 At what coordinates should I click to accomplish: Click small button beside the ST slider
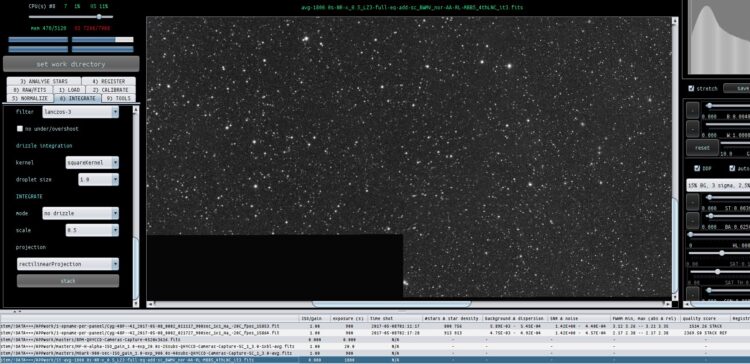(x=693, y=202)
